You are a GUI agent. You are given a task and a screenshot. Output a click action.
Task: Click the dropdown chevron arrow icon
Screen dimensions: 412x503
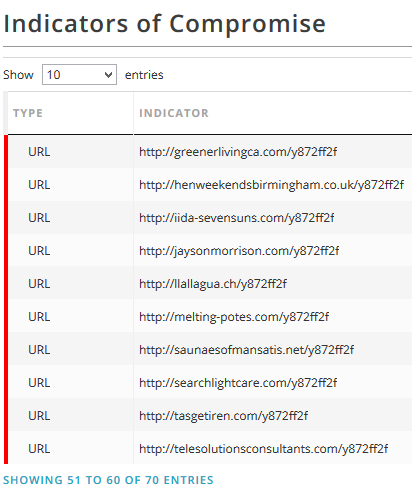coord(108,75)
